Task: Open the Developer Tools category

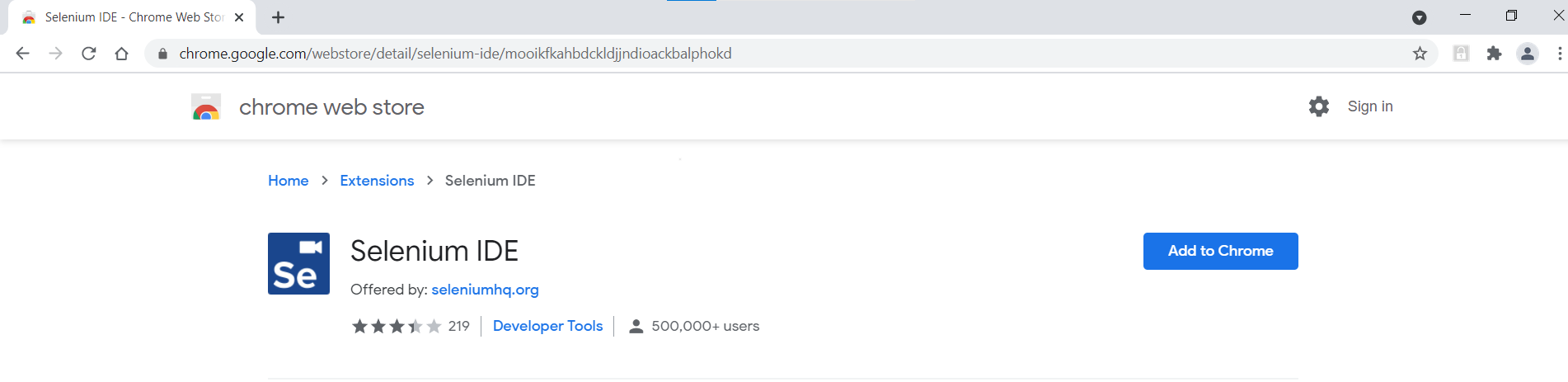Action: click(547, 326)
